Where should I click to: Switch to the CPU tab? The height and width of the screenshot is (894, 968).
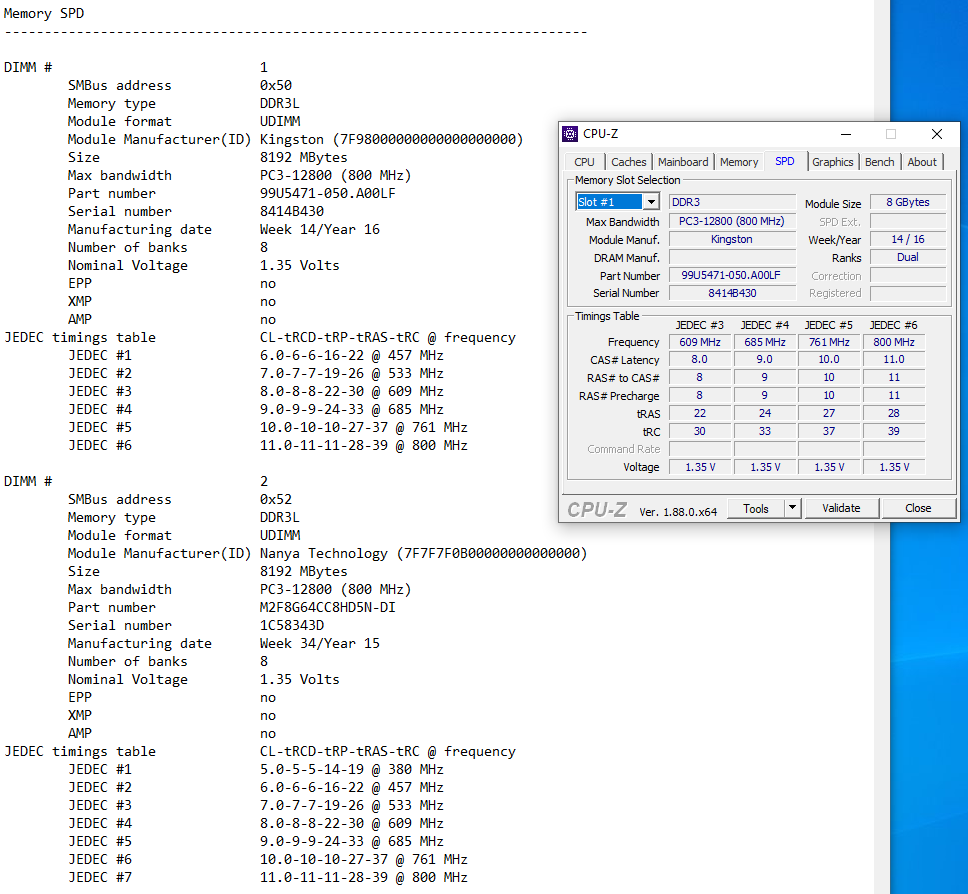point(584,162)
